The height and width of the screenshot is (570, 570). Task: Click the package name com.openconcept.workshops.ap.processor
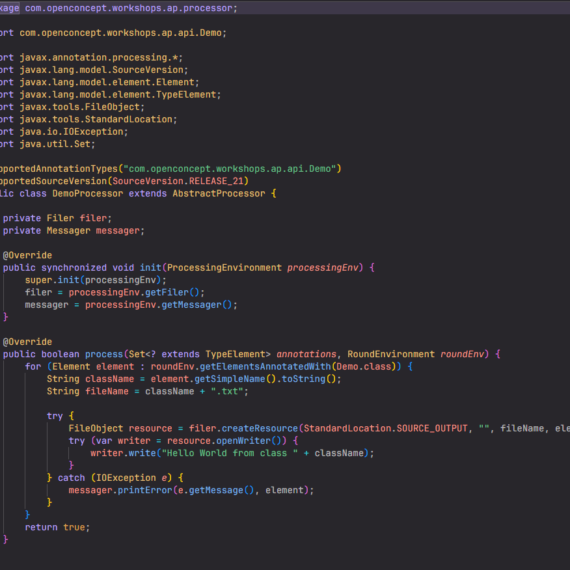(x=129, y=8)
